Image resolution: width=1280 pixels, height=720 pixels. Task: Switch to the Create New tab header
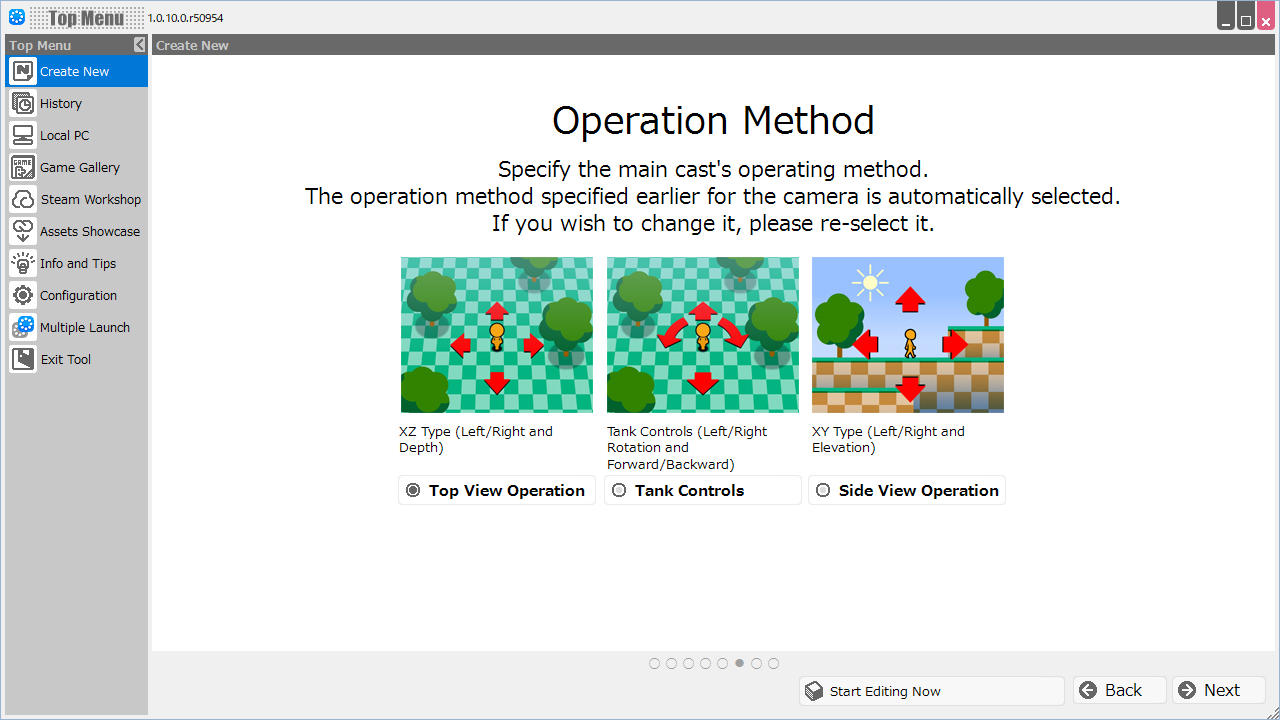pyautogui.click(x=192, y=45)
